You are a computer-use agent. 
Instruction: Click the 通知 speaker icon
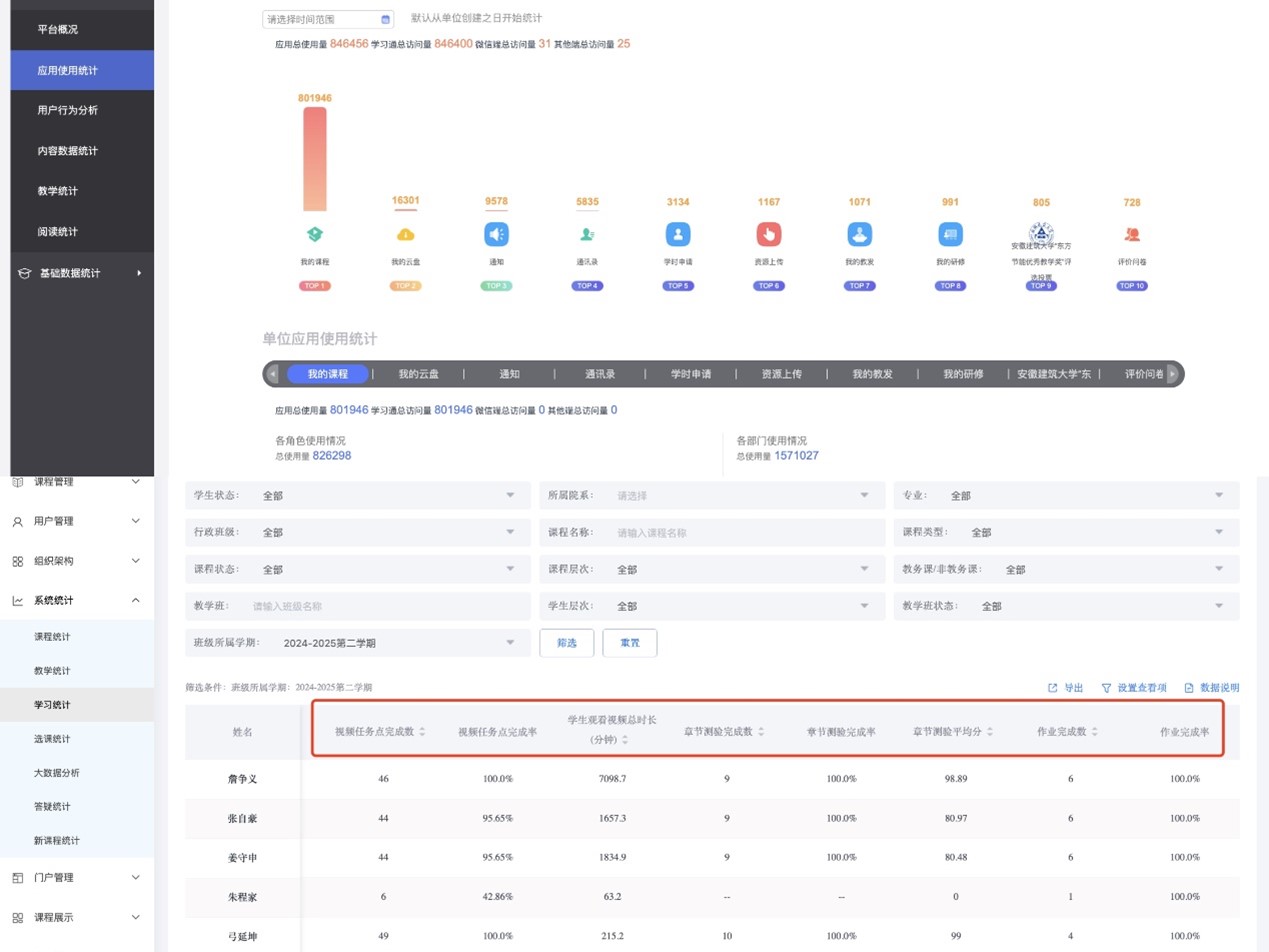497,234
